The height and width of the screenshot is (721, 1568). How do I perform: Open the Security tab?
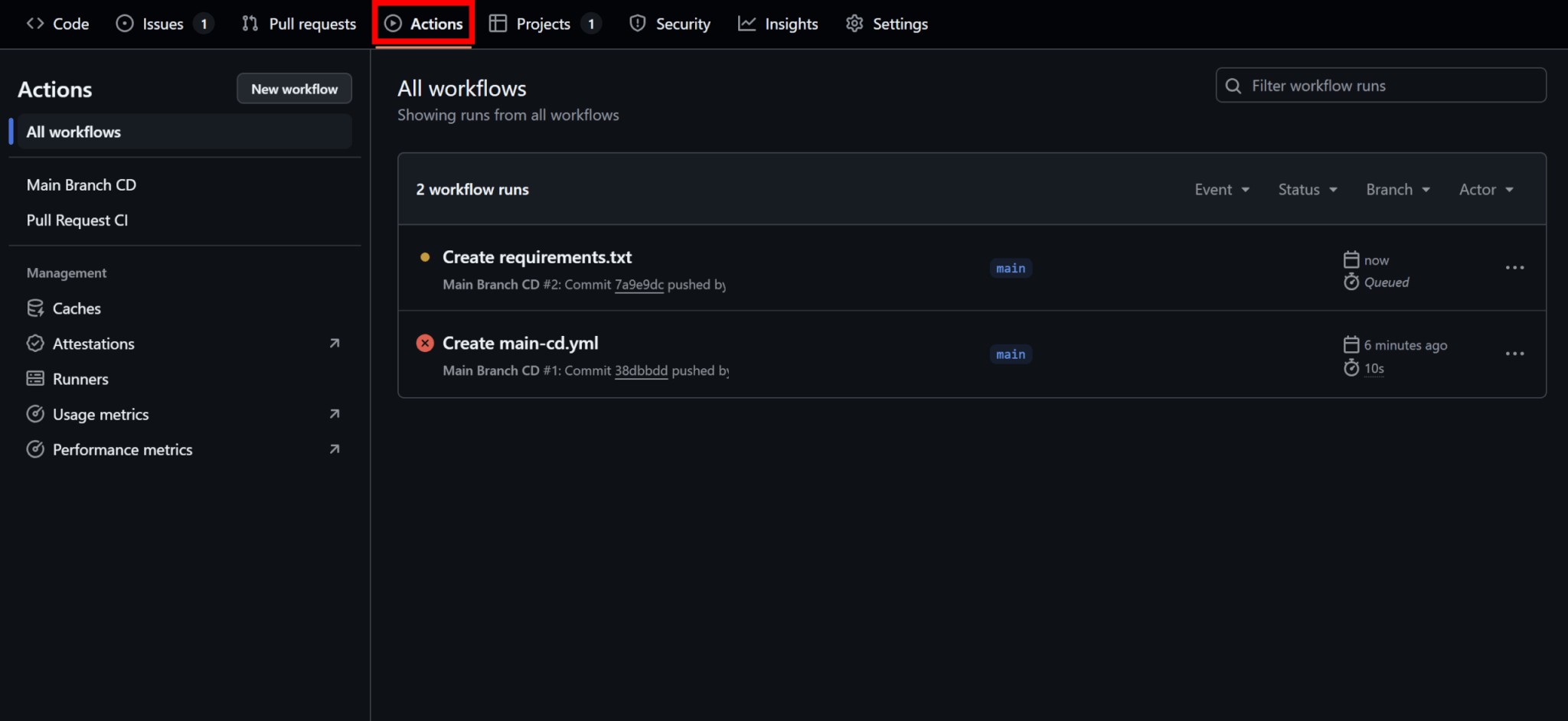tap(670, 24)
